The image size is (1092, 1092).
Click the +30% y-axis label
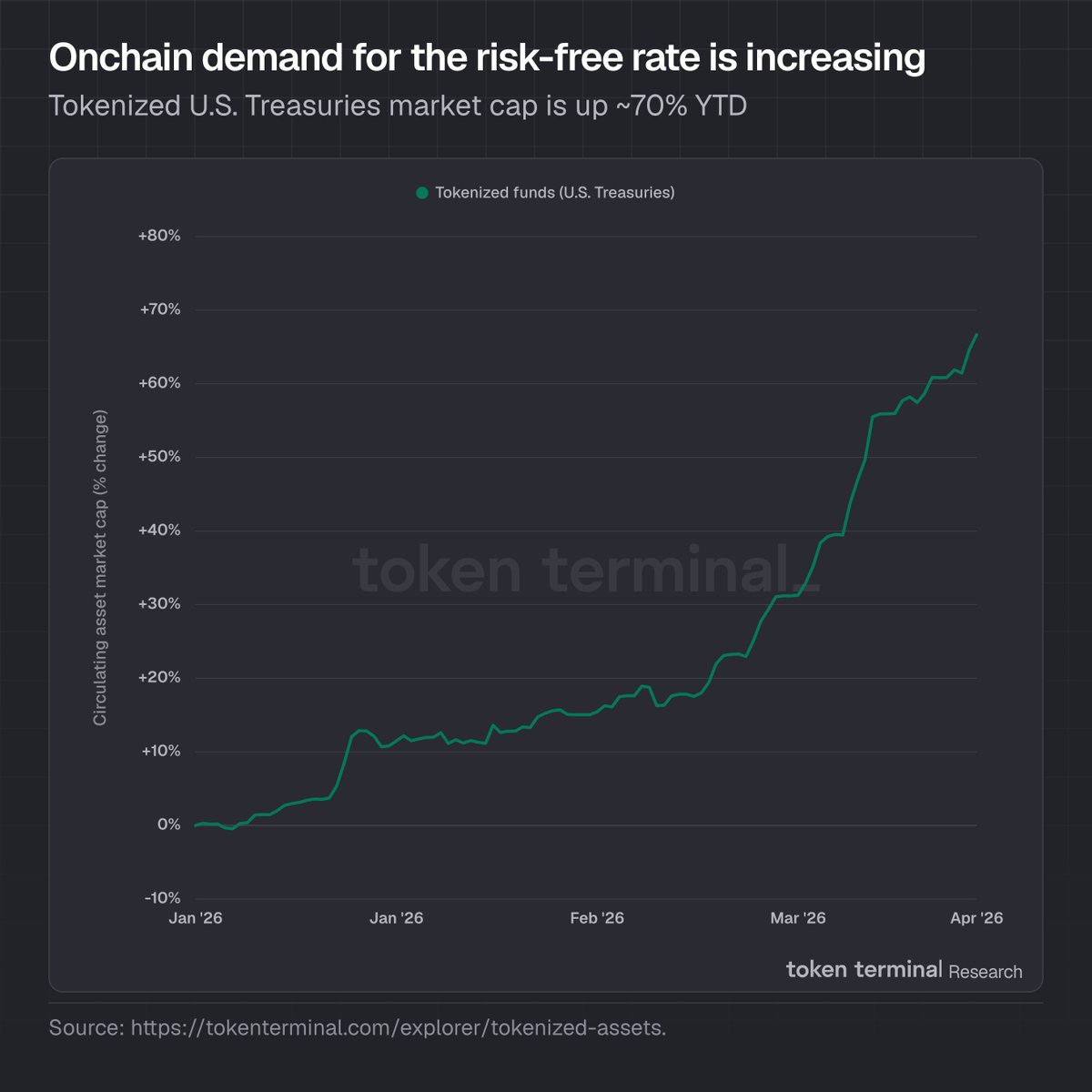159,604
